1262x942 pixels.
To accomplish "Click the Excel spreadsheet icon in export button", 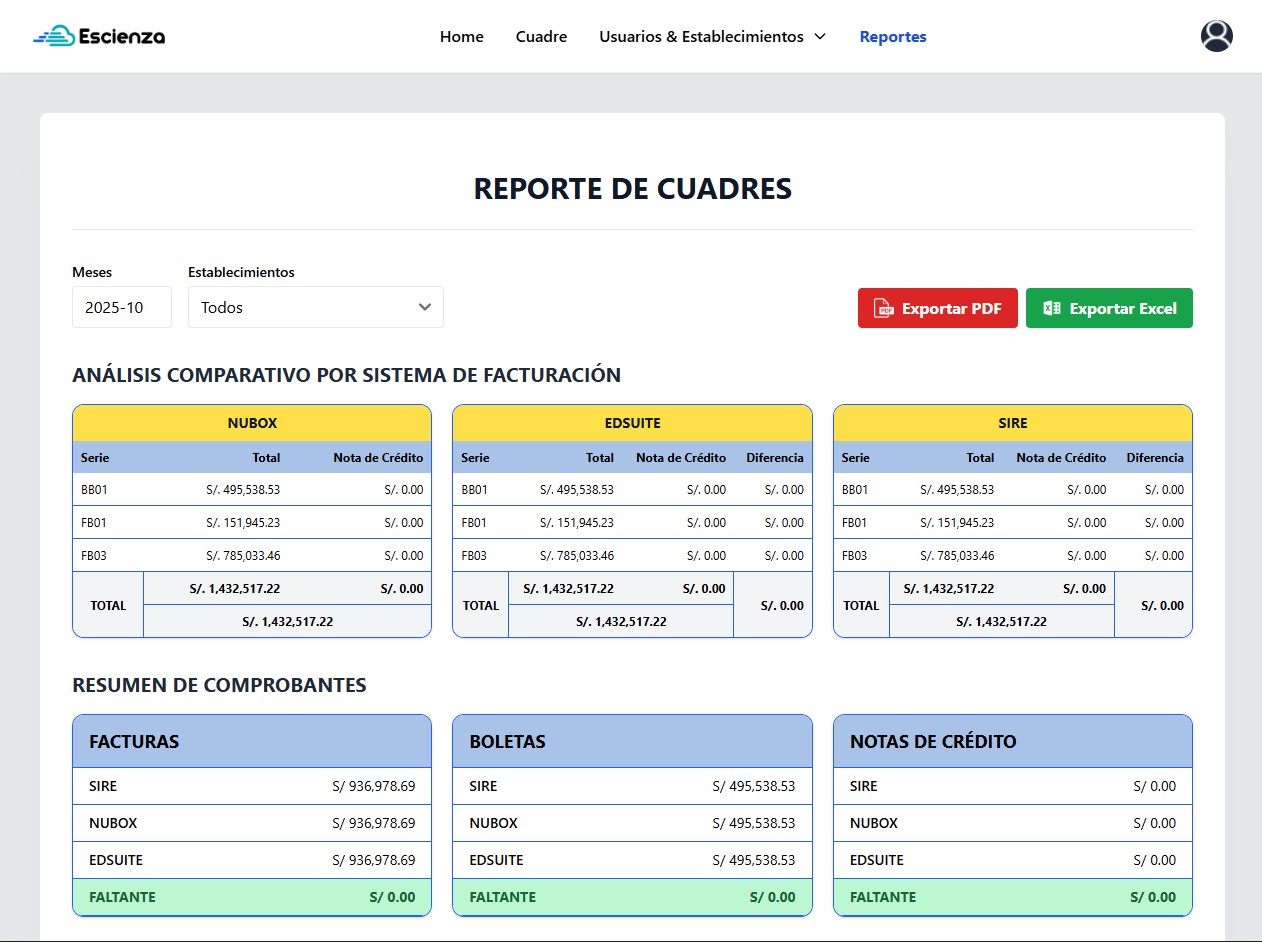I will (1051, 308).
